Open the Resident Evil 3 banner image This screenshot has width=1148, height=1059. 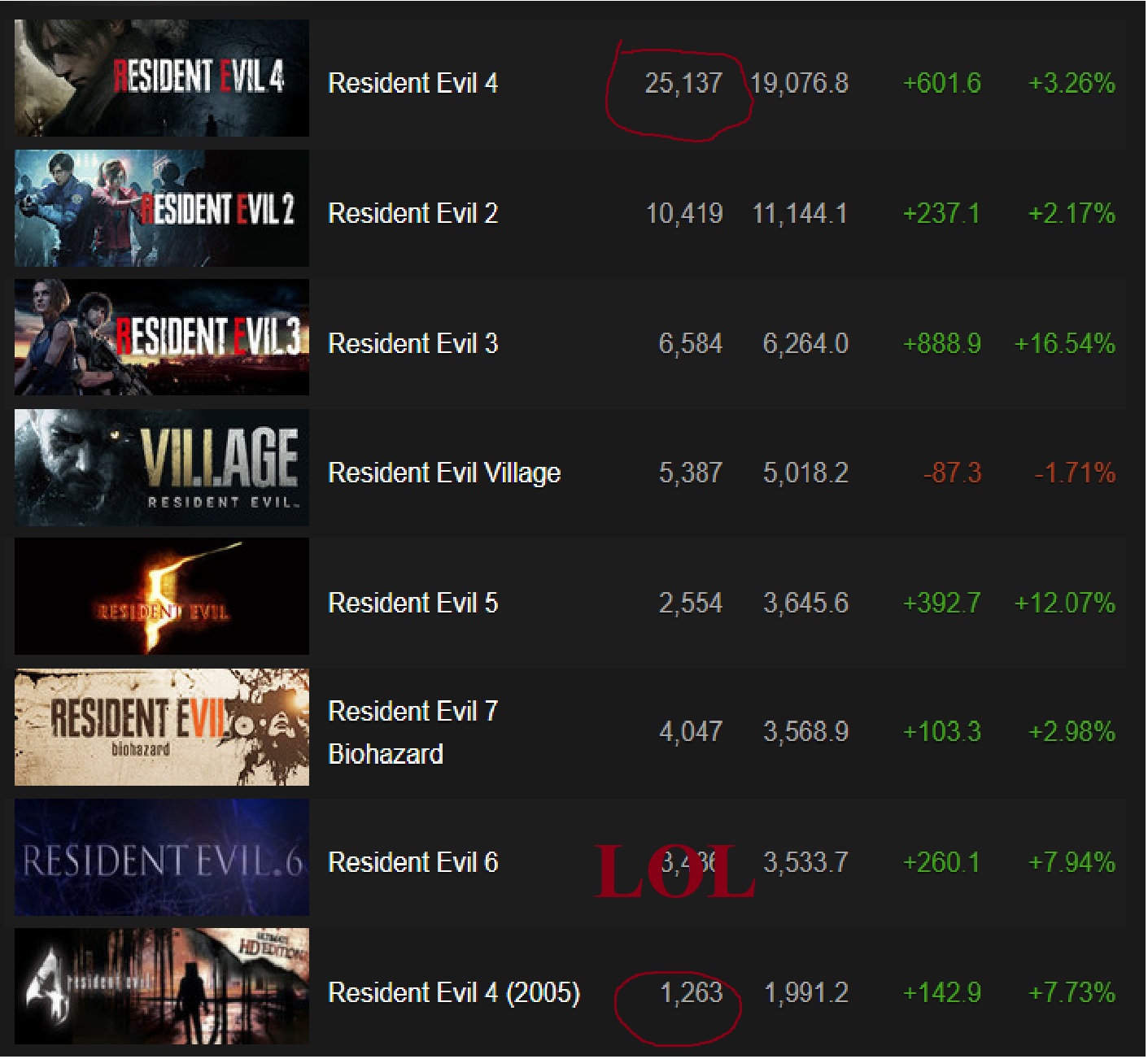[162, 338]
